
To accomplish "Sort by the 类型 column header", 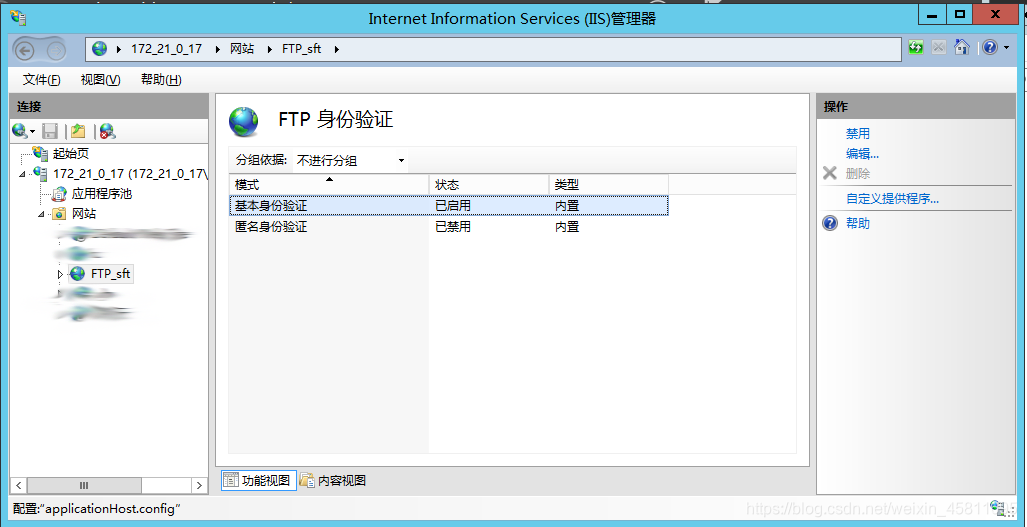I will click(608, 185).
